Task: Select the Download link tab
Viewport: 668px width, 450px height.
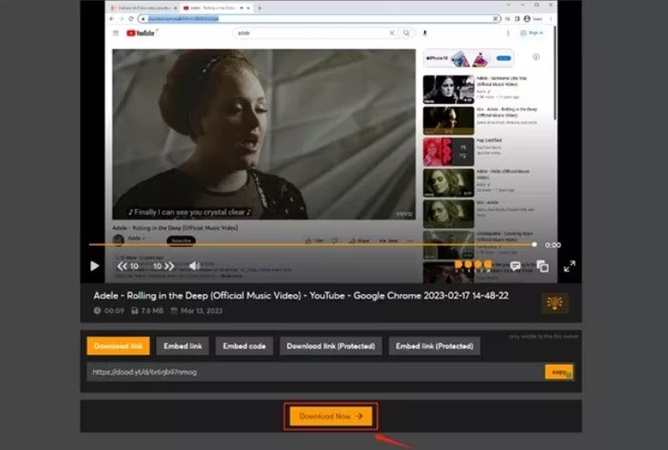Action: [x=117, y=346]
